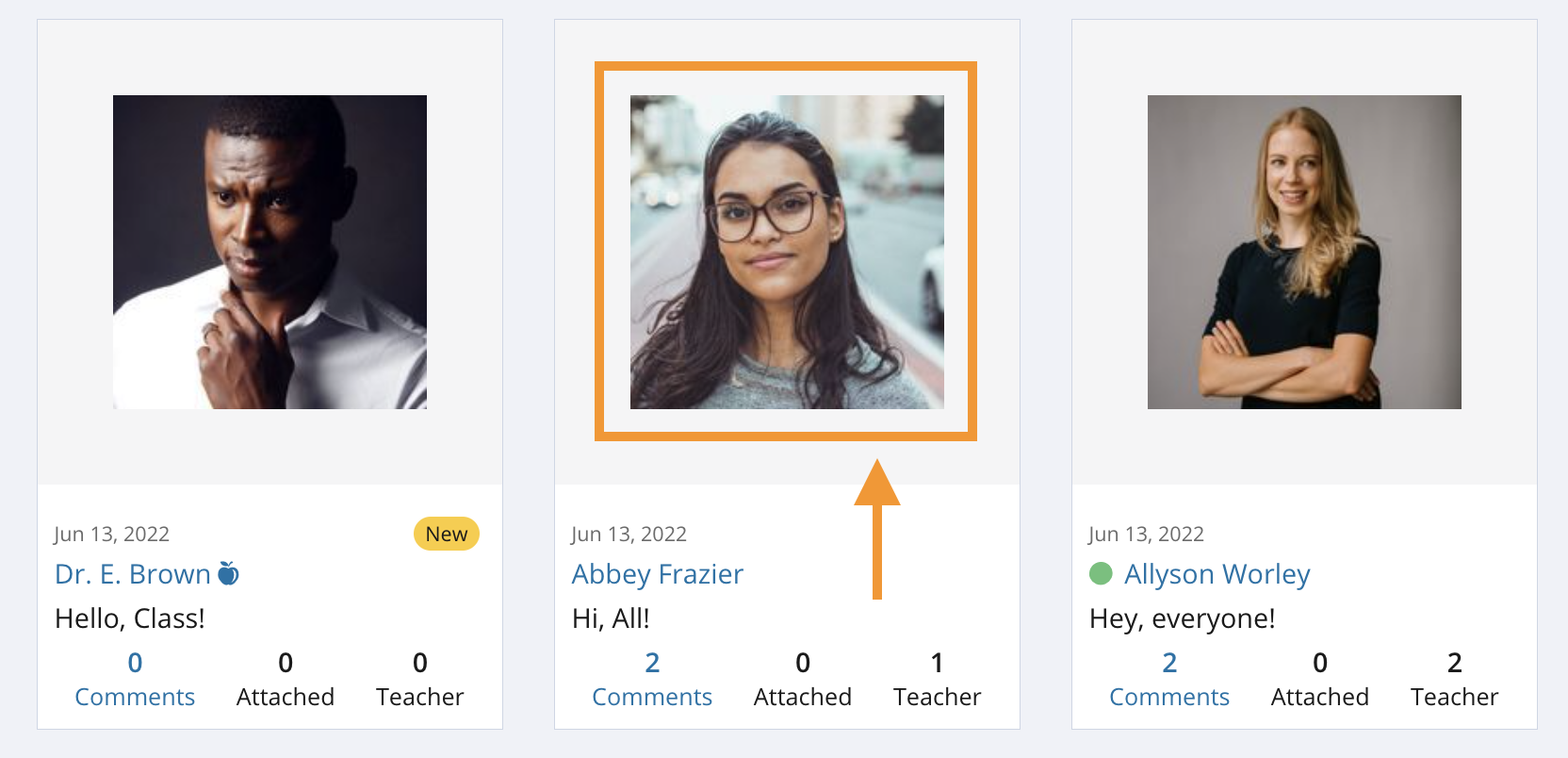Click the Attached count on Abbey Frazier's post

[x=803, y=679]
